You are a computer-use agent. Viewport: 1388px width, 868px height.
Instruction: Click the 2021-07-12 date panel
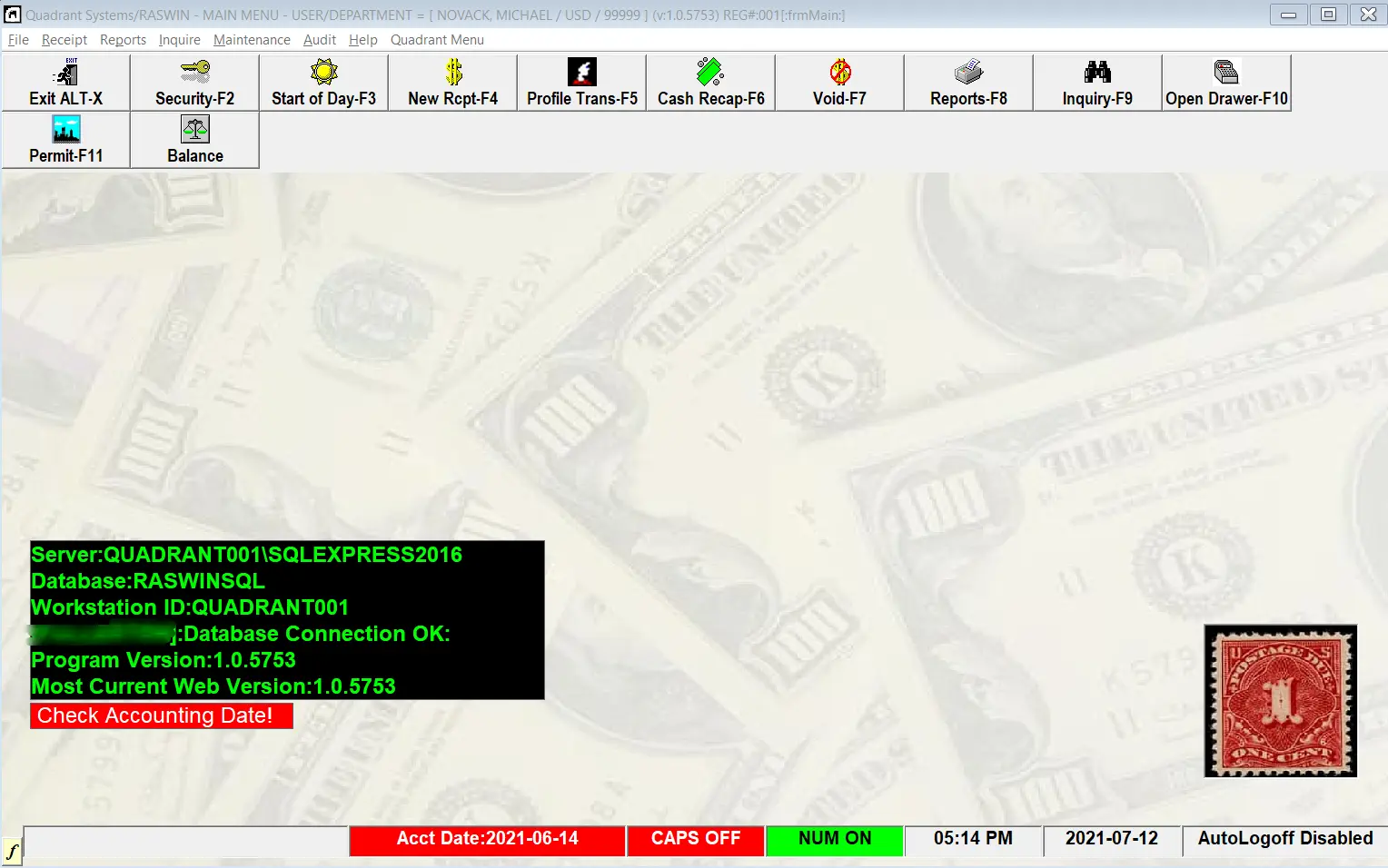click(x=1112, y=839)
